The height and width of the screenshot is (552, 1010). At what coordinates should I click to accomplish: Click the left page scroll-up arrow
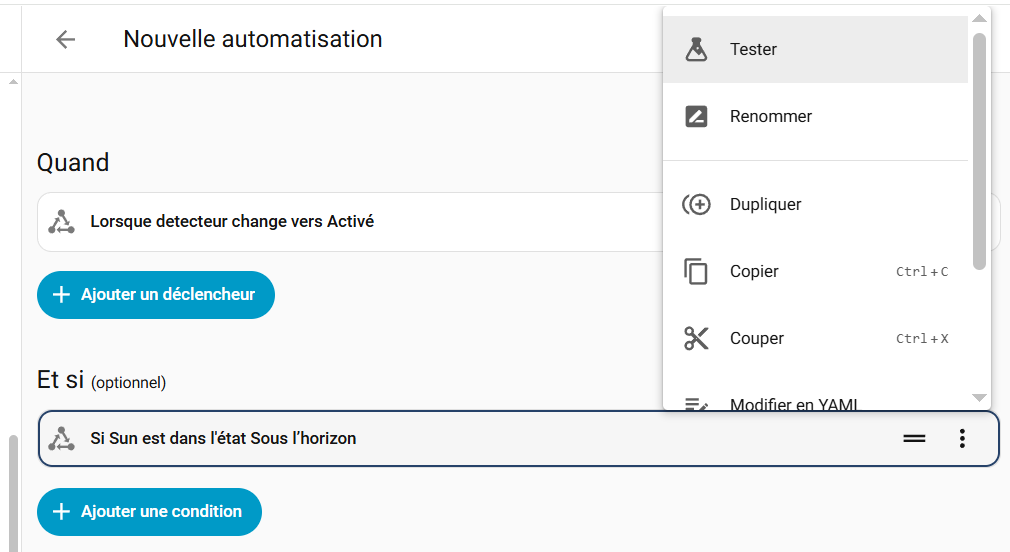tap(13, 82)
